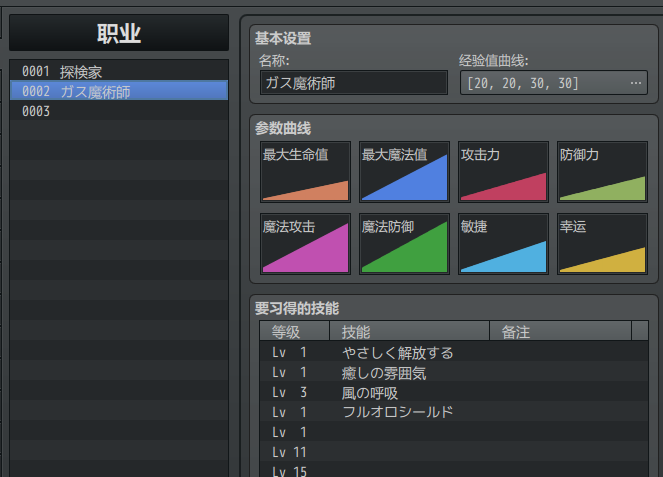The height and width of the screenshot is (477, 663).
Task: Open the 防御力 parameter curve
Action: [602, 172]
